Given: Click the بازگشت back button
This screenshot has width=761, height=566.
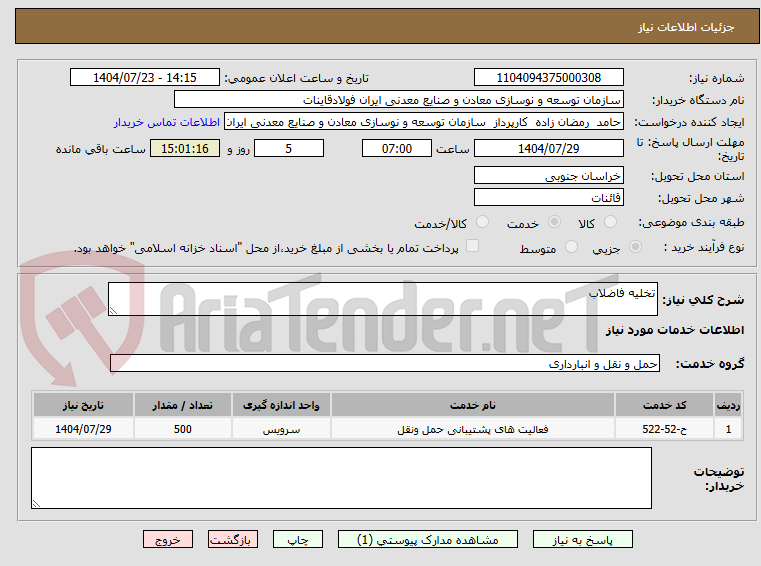Looking at the screenshot, I should pyautogui.click(x=232, y=539).
